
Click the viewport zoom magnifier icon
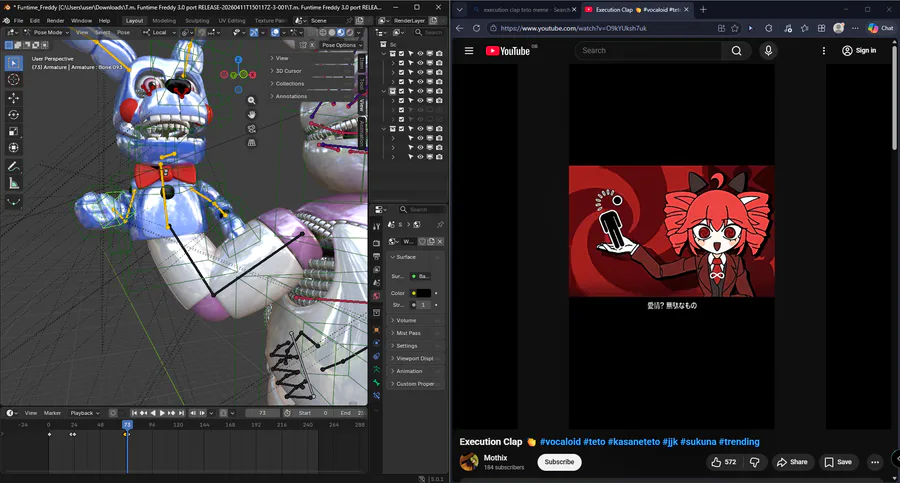pos(251,101)
